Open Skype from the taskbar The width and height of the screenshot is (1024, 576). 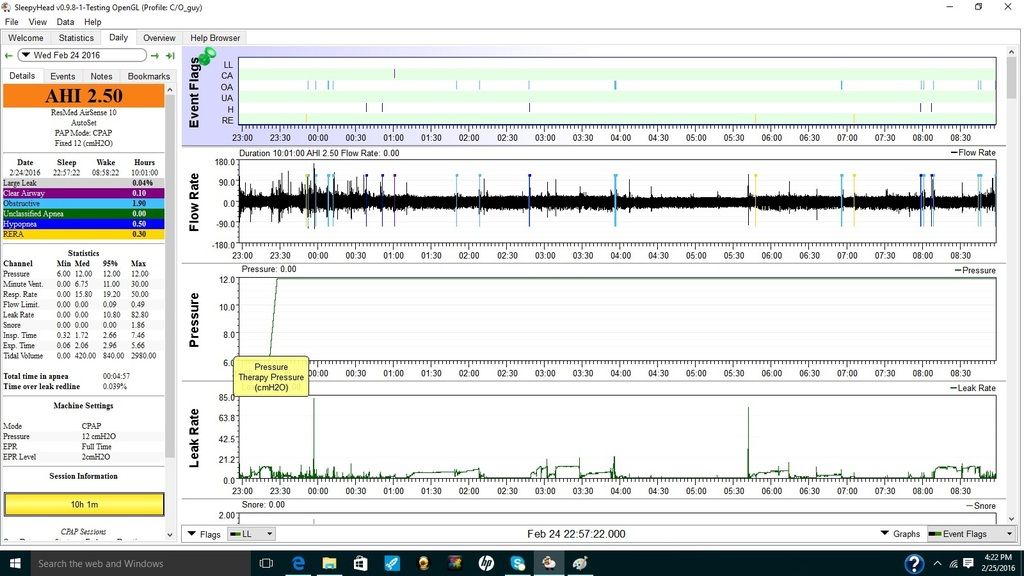tap(517, 563)
